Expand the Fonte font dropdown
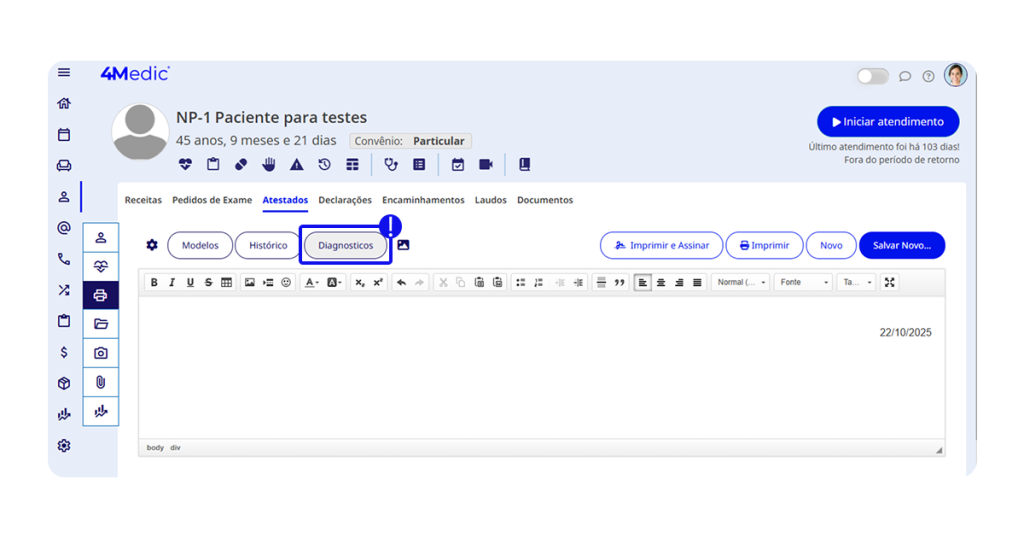The image size is (1024, 538). [x=804, y=283]
